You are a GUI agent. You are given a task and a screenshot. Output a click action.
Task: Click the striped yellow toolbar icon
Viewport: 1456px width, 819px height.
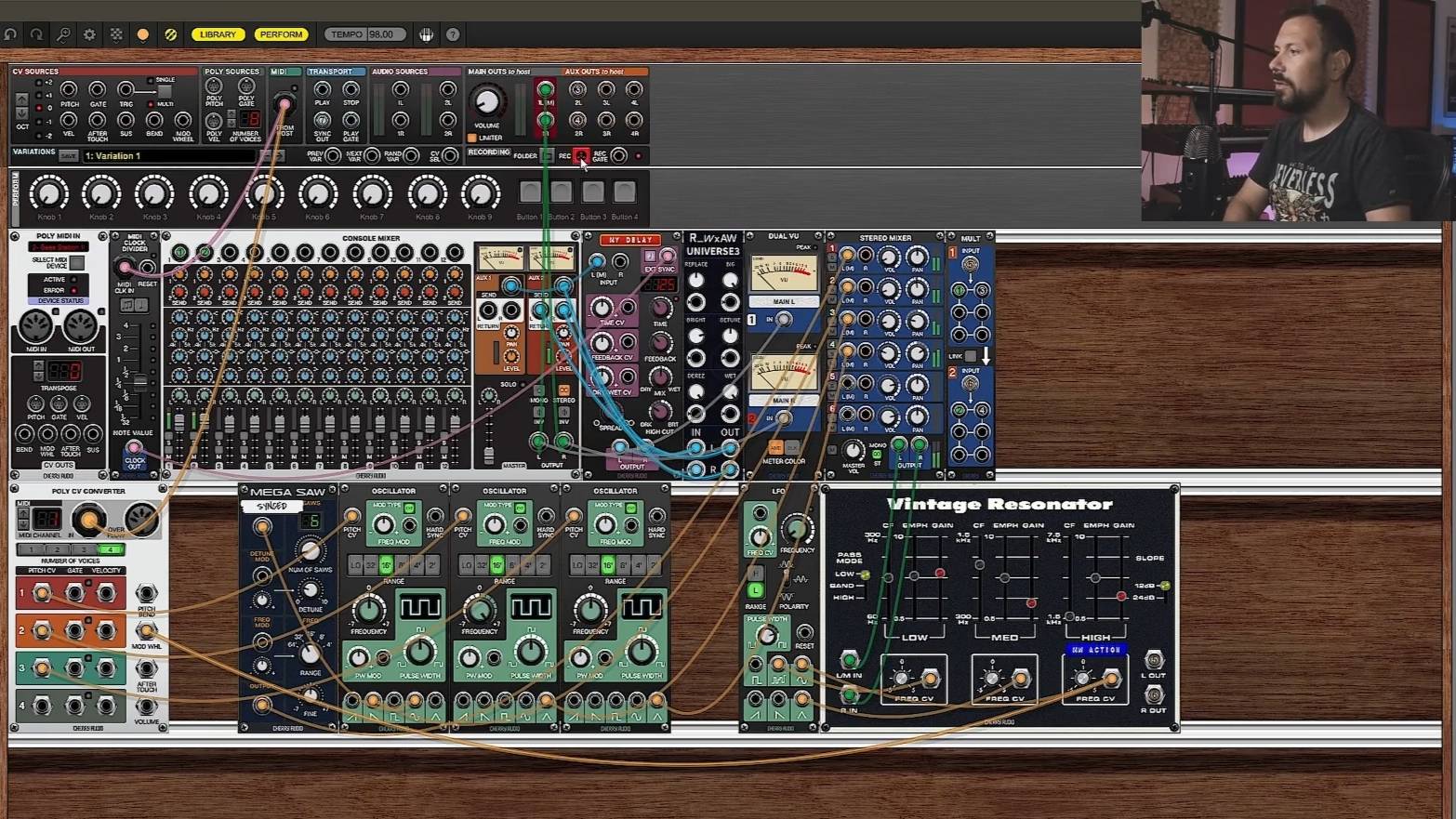[x=170, y=34]
